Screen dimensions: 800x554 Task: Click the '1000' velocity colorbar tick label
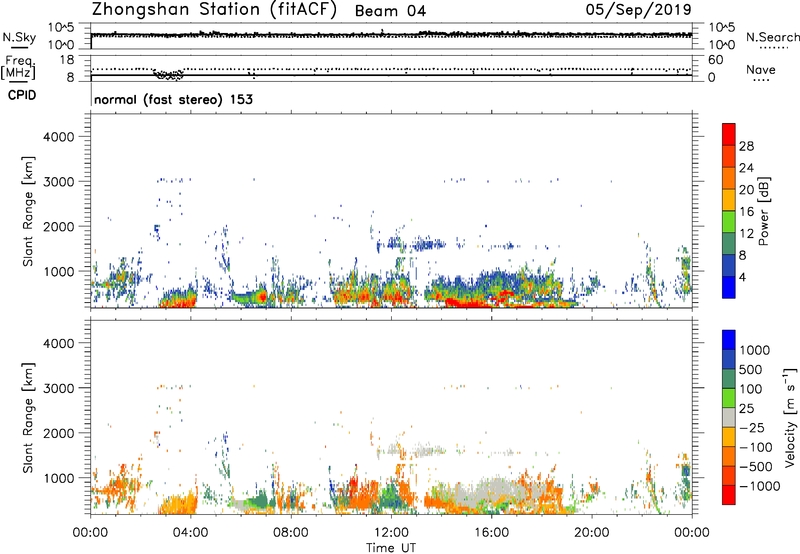(755, 350)
